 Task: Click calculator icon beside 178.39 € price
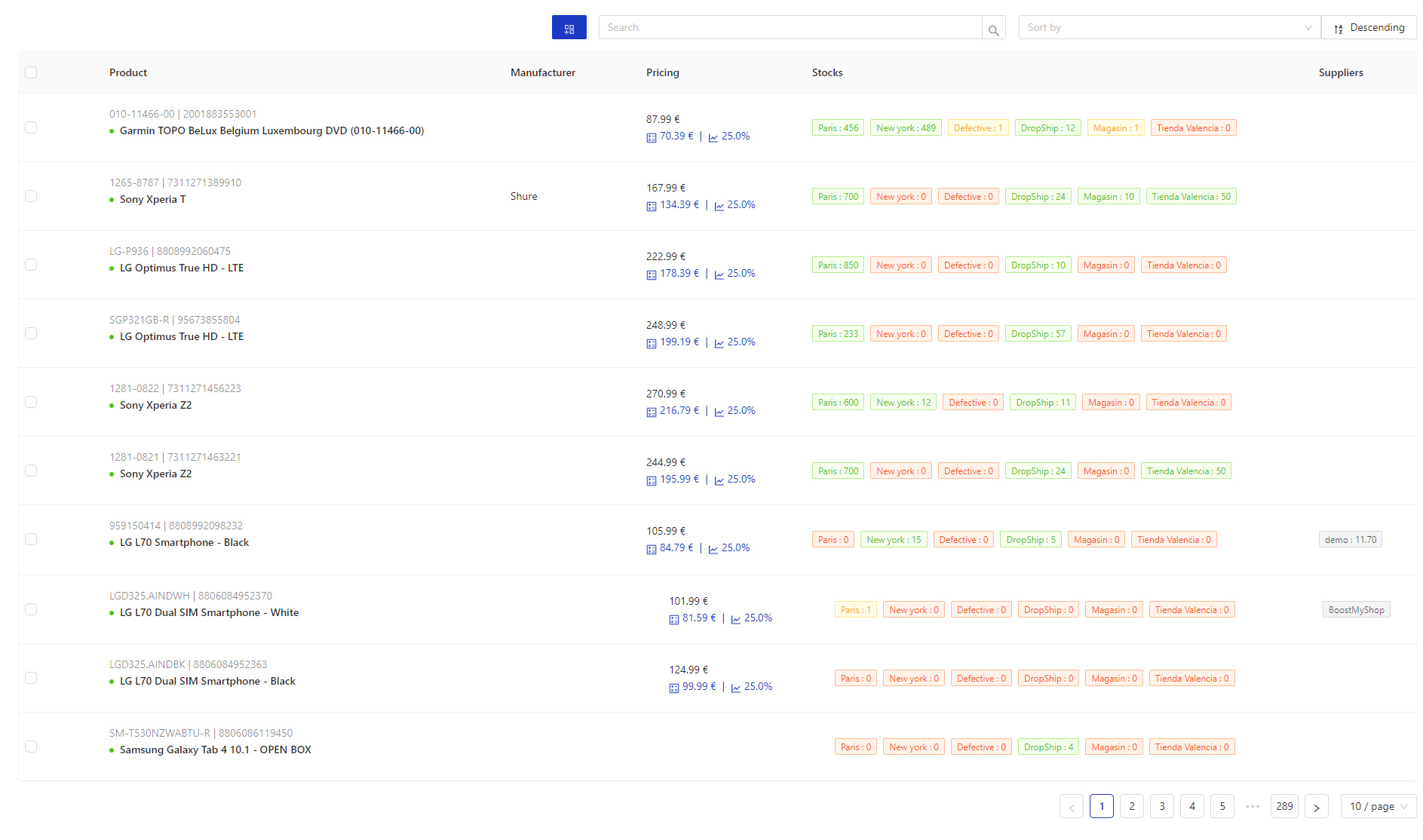point(652,274)
